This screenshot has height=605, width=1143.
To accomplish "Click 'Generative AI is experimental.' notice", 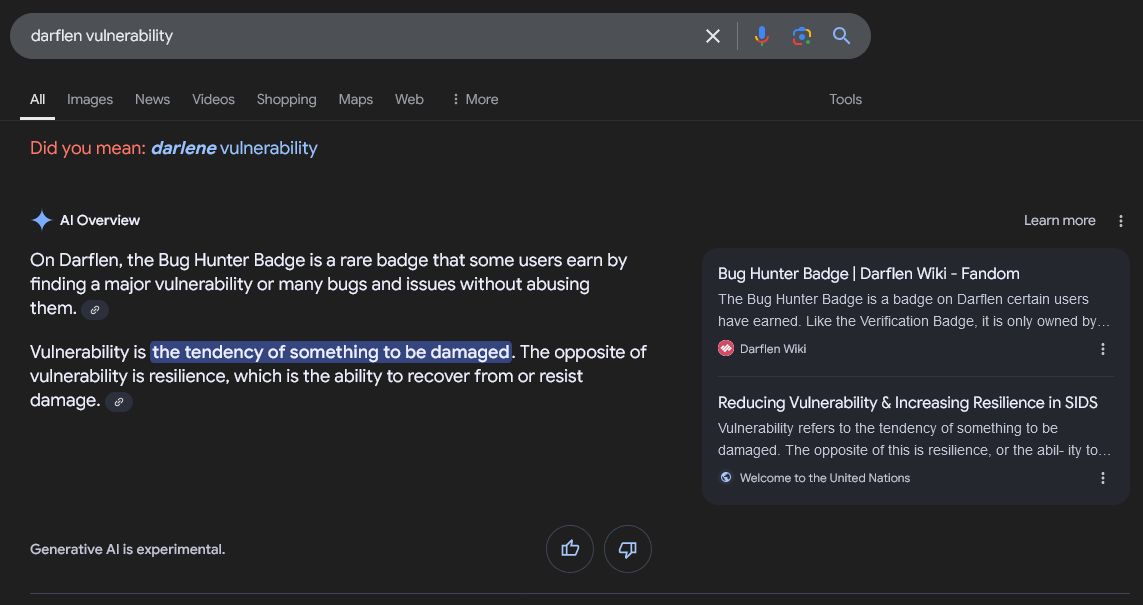I will pos(128,550).
